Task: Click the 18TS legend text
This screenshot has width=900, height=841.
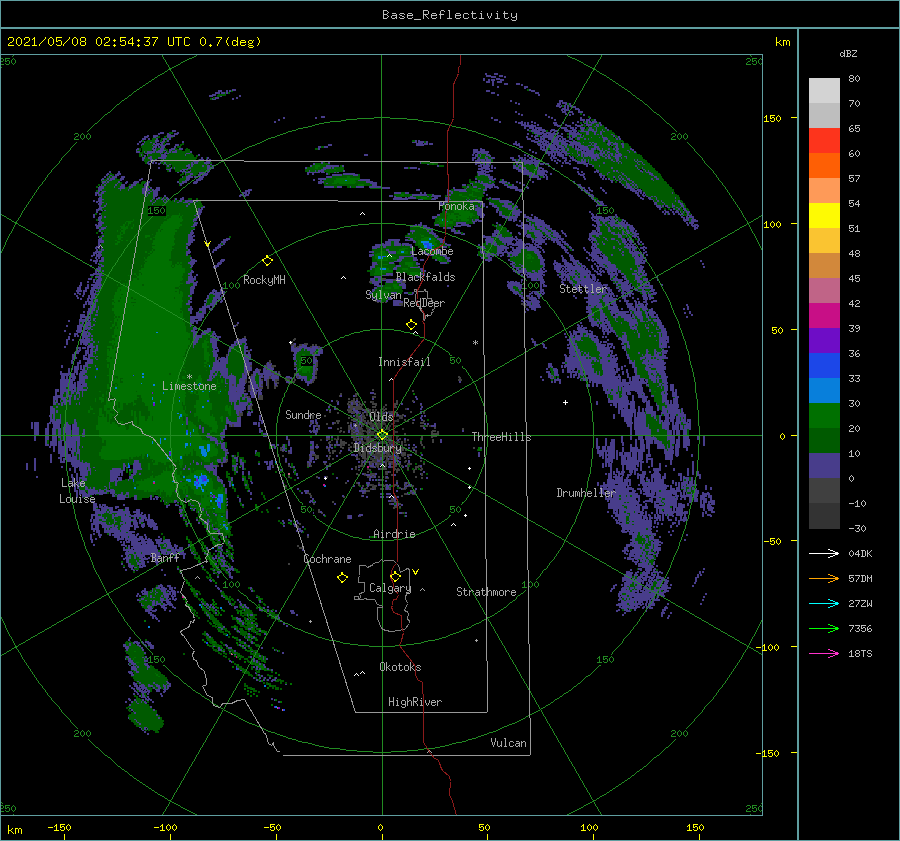Action: pos(860,653)
